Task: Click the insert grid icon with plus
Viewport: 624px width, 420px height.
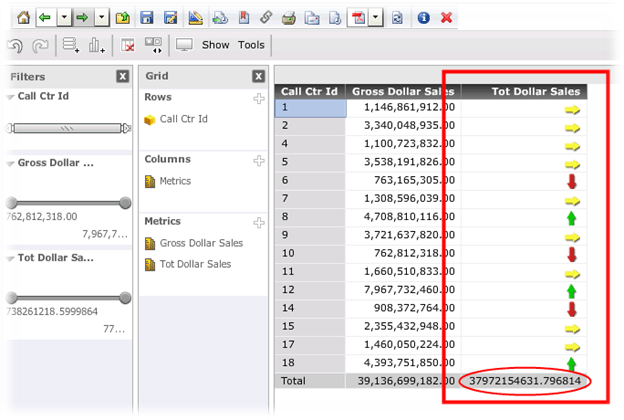Action: pos(71,45)
